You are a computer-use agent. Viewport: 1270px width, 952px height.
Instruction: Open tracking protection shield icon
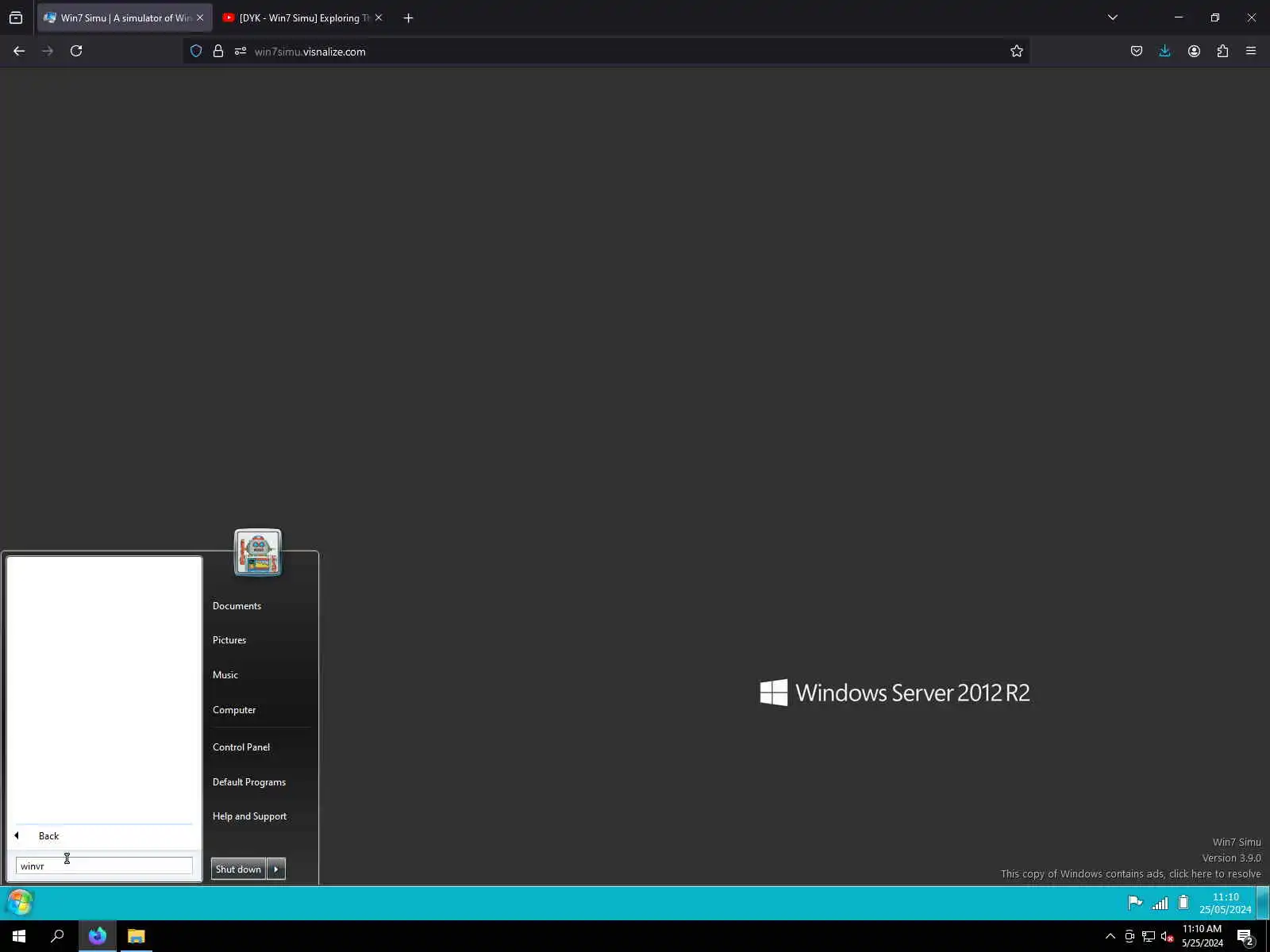(x=196, y=52)
